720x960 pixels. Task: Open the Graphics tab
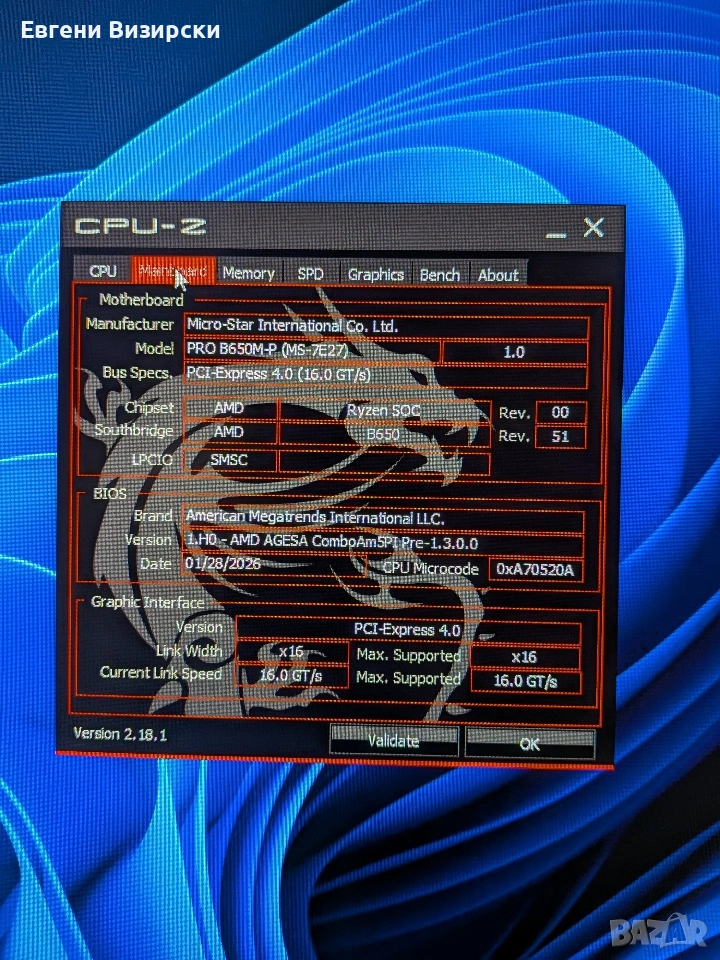coord(376,274)
